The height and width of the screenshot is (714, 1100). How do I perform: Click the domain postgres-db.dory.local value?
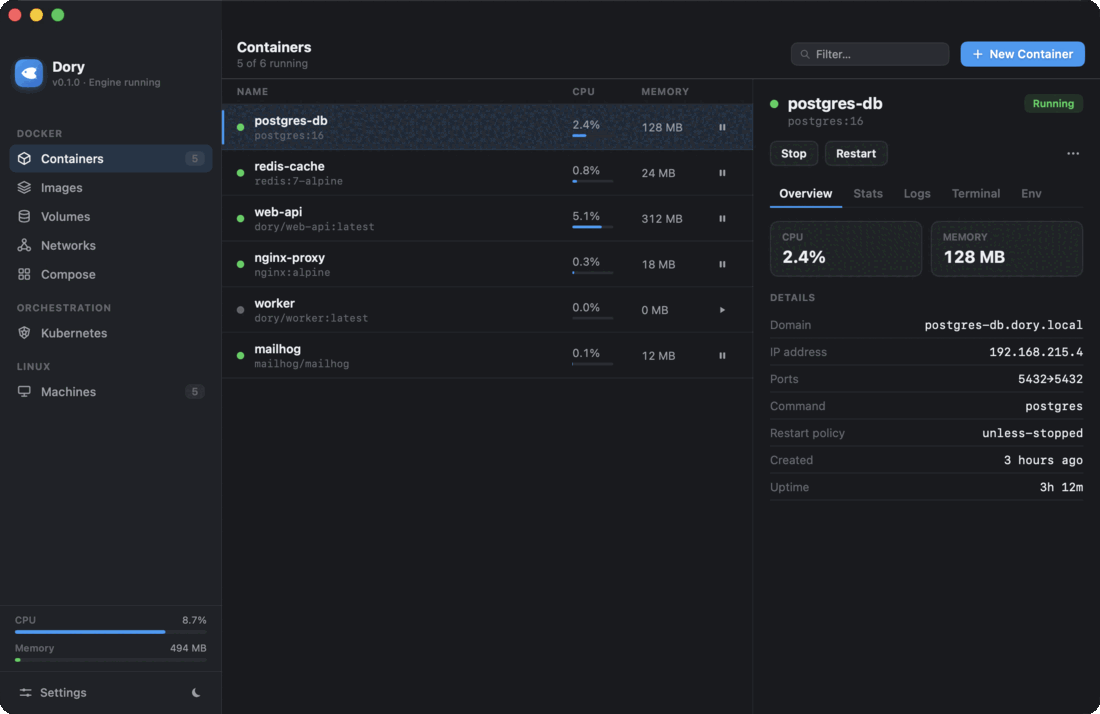click(1003, 325)
